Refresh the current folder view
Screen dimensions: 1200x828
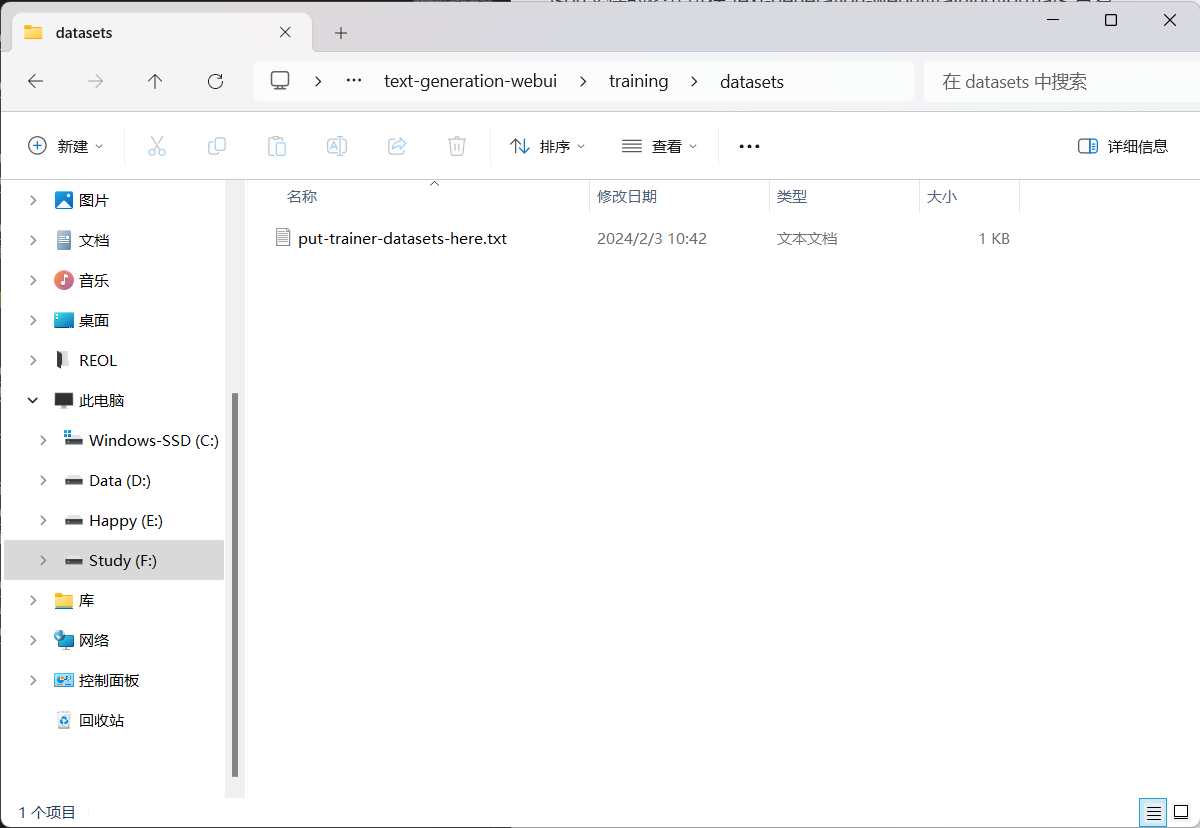tap(215, 82)
